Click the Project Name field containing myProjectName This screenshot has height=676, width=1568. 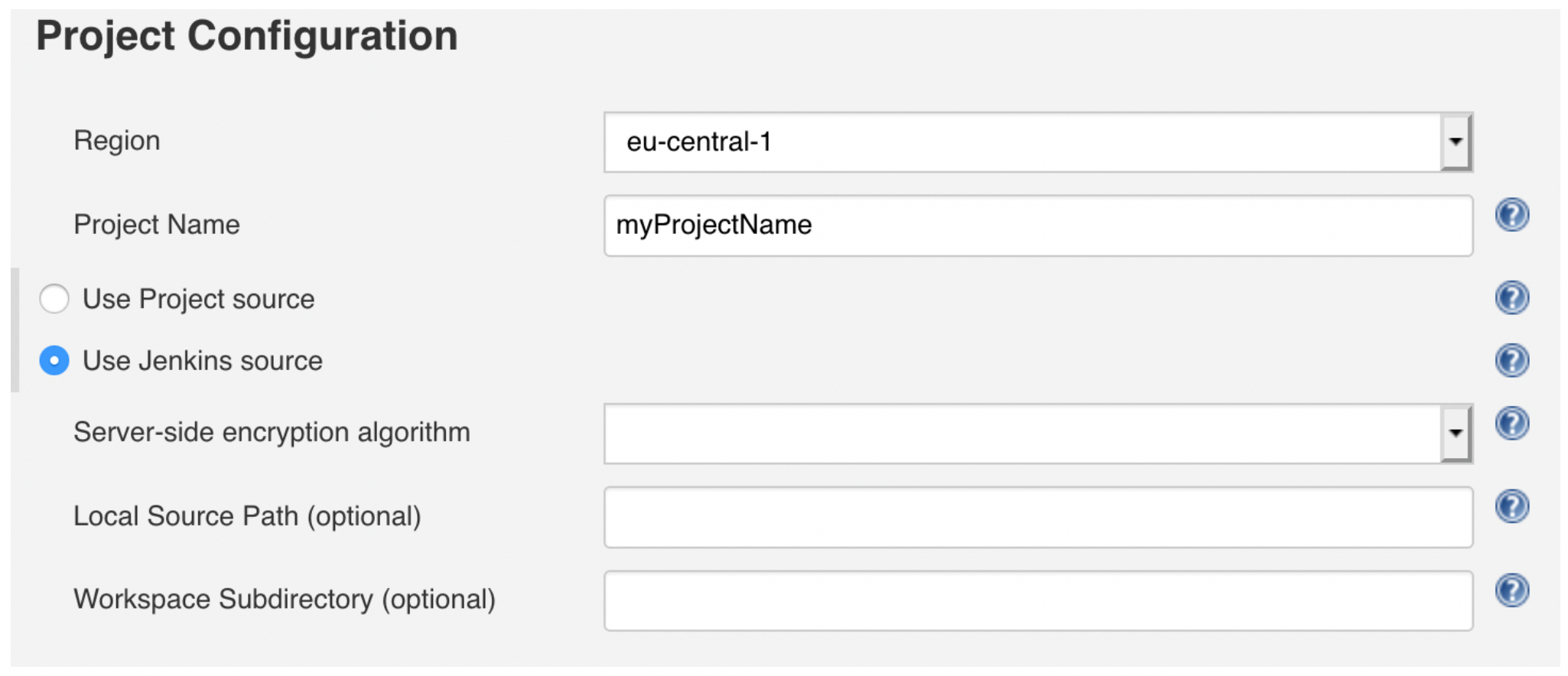coord(1037,226)
